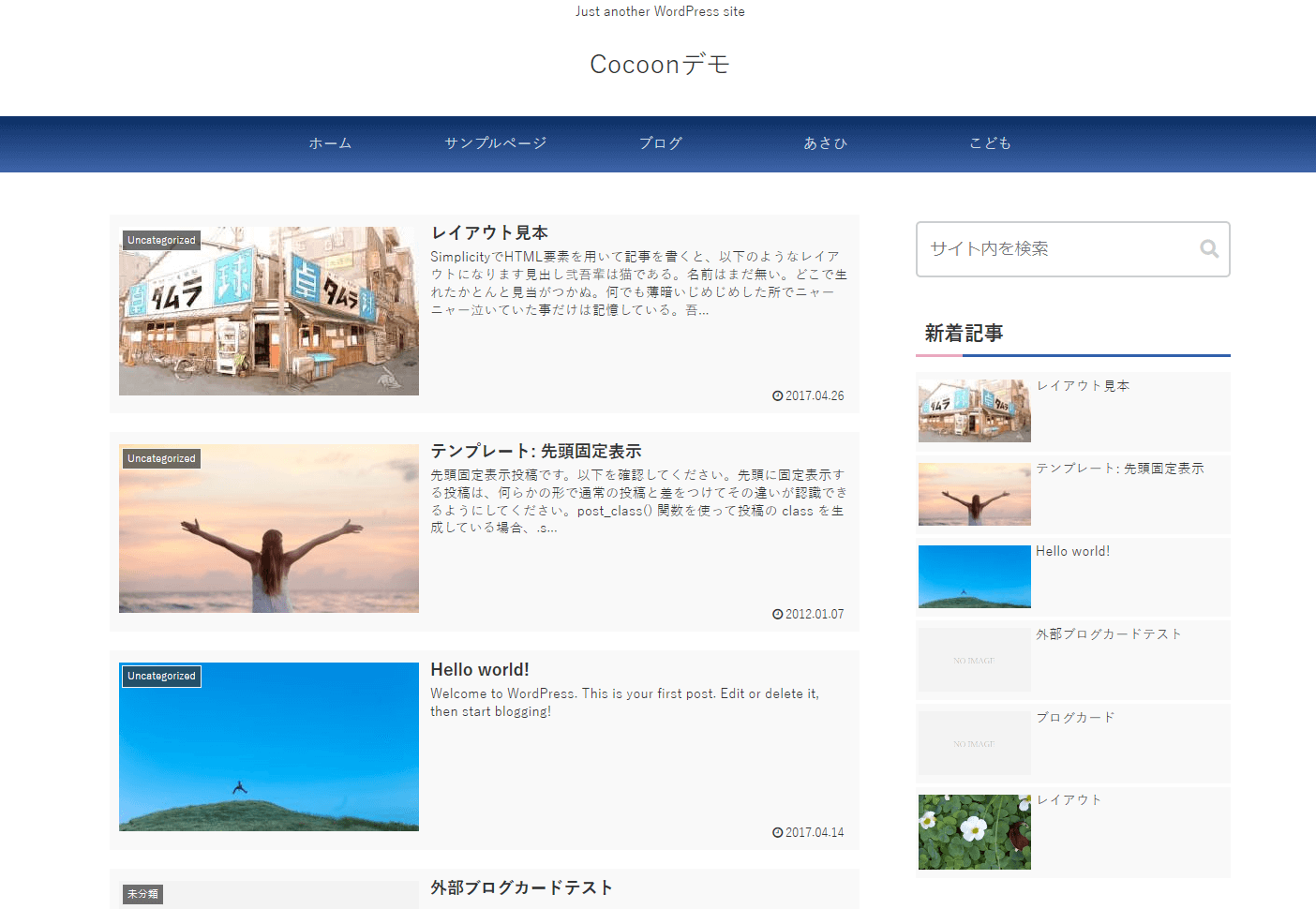Viewport: 1316px width, 909px height.
Task: Open sidebar Hello world! recent post
Action: point(1072,551)
